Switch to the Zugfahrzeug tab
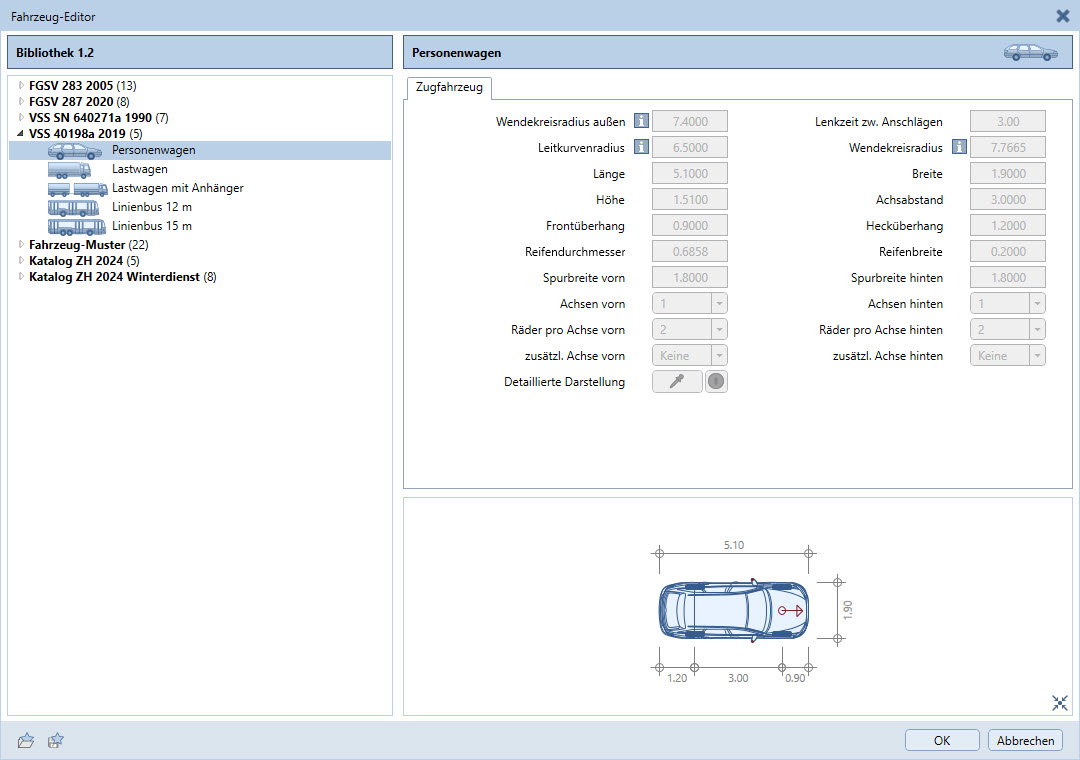The image size is (1080, 760). pos(448,88)
